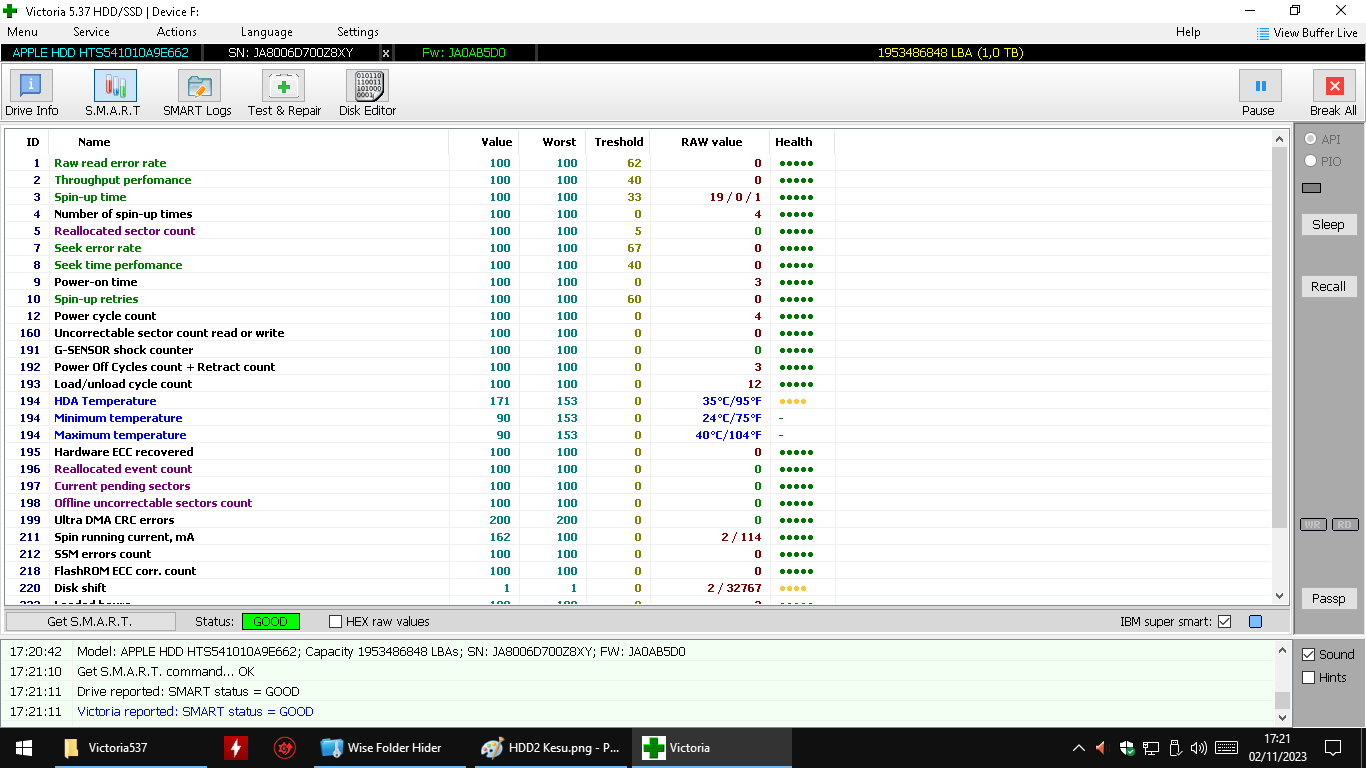The image size is (1366, 768).
Task: Enable the Hints checkbox
Action: 1309,677
